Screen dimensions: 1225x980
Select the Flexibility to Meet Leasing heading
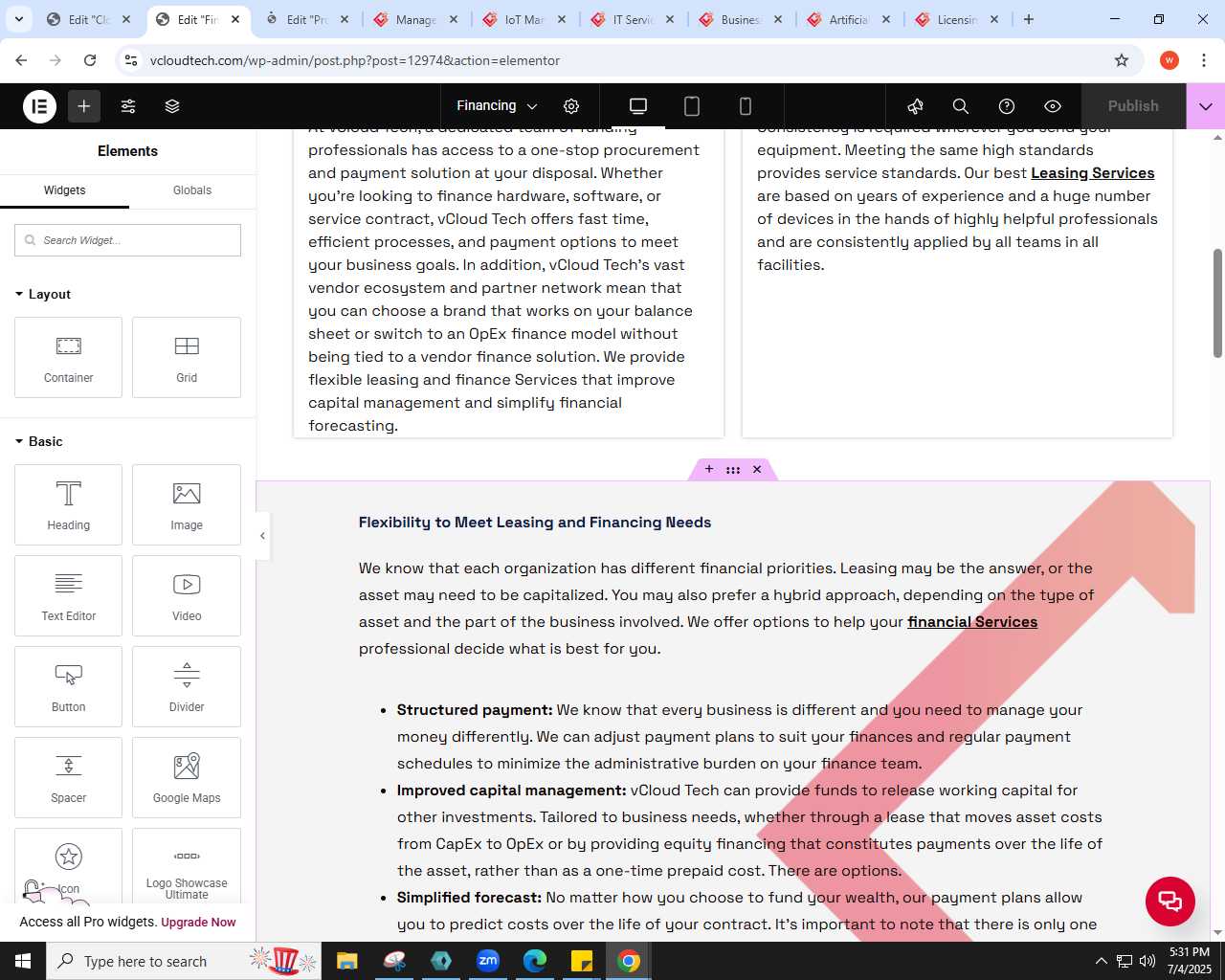coord(535,523)
